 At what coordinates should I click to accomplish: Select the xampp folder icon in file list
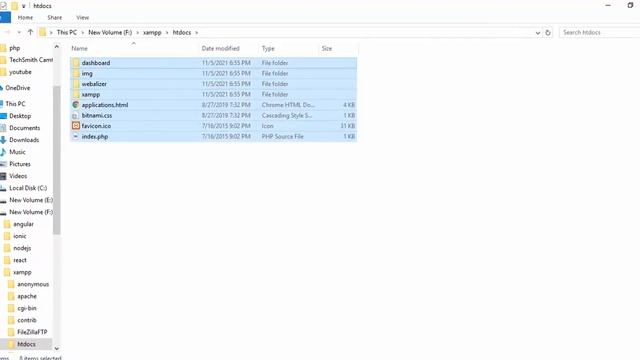click(76, 94)
